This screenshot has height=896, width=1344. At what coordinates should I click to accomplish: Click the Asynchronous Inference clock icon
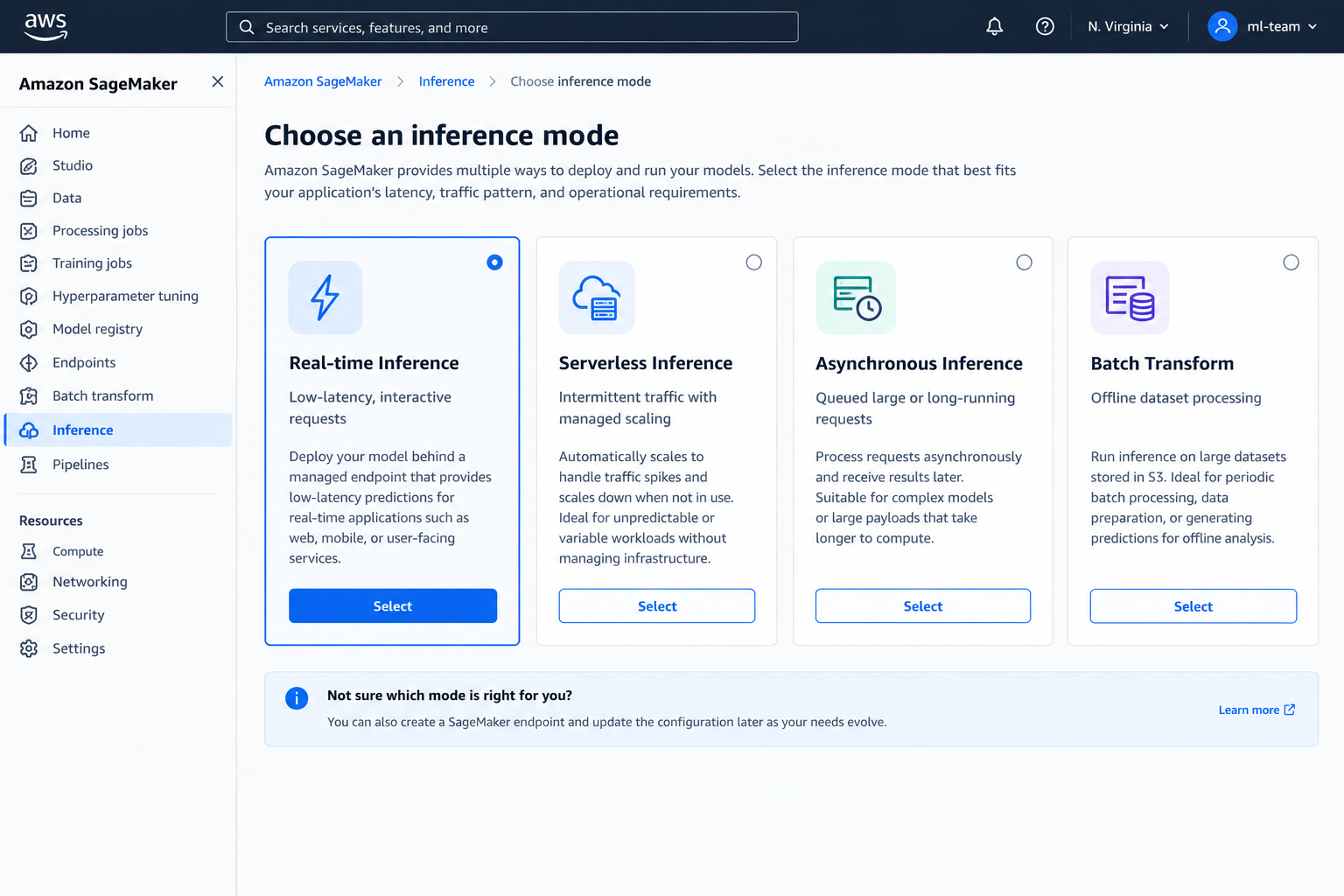(x=856, y=297)
